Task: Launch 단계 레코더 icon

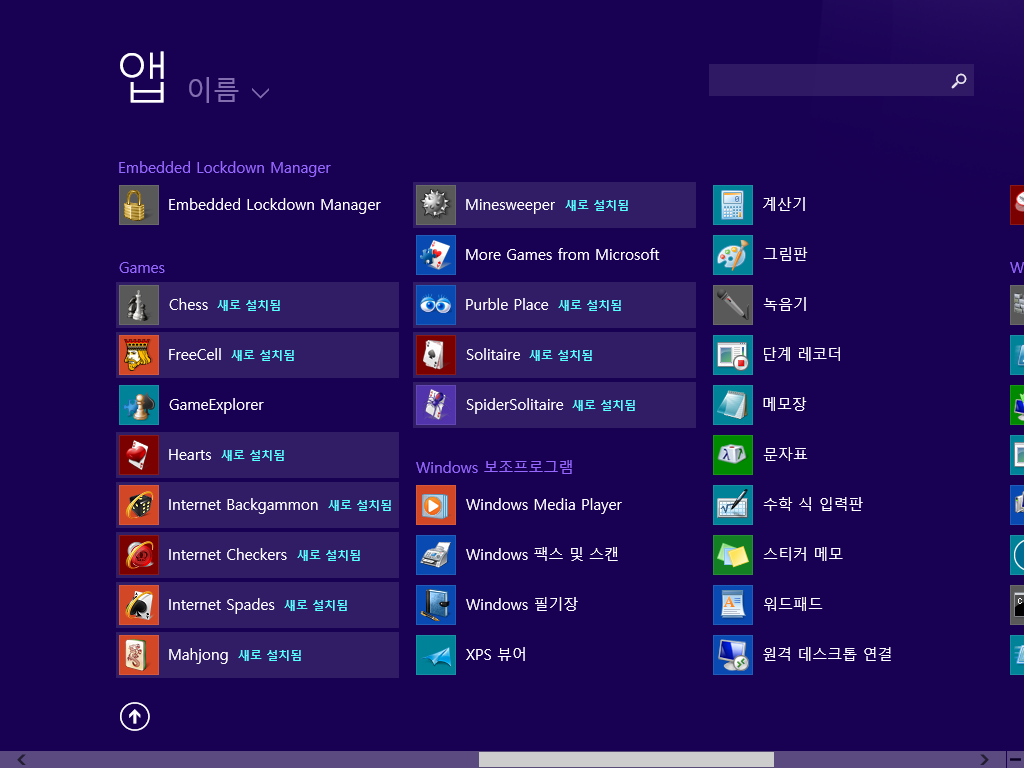Action: (733, 355)
